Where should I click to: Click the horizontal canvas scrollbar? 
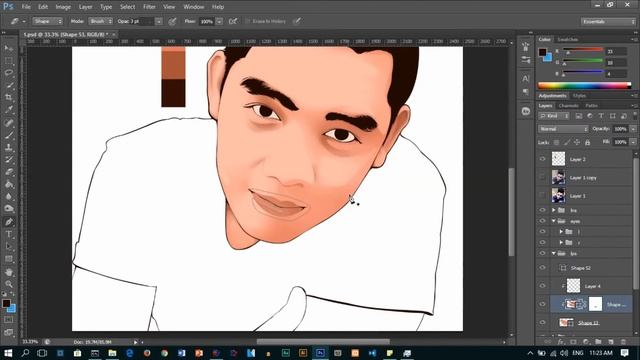tap(323, 342)
